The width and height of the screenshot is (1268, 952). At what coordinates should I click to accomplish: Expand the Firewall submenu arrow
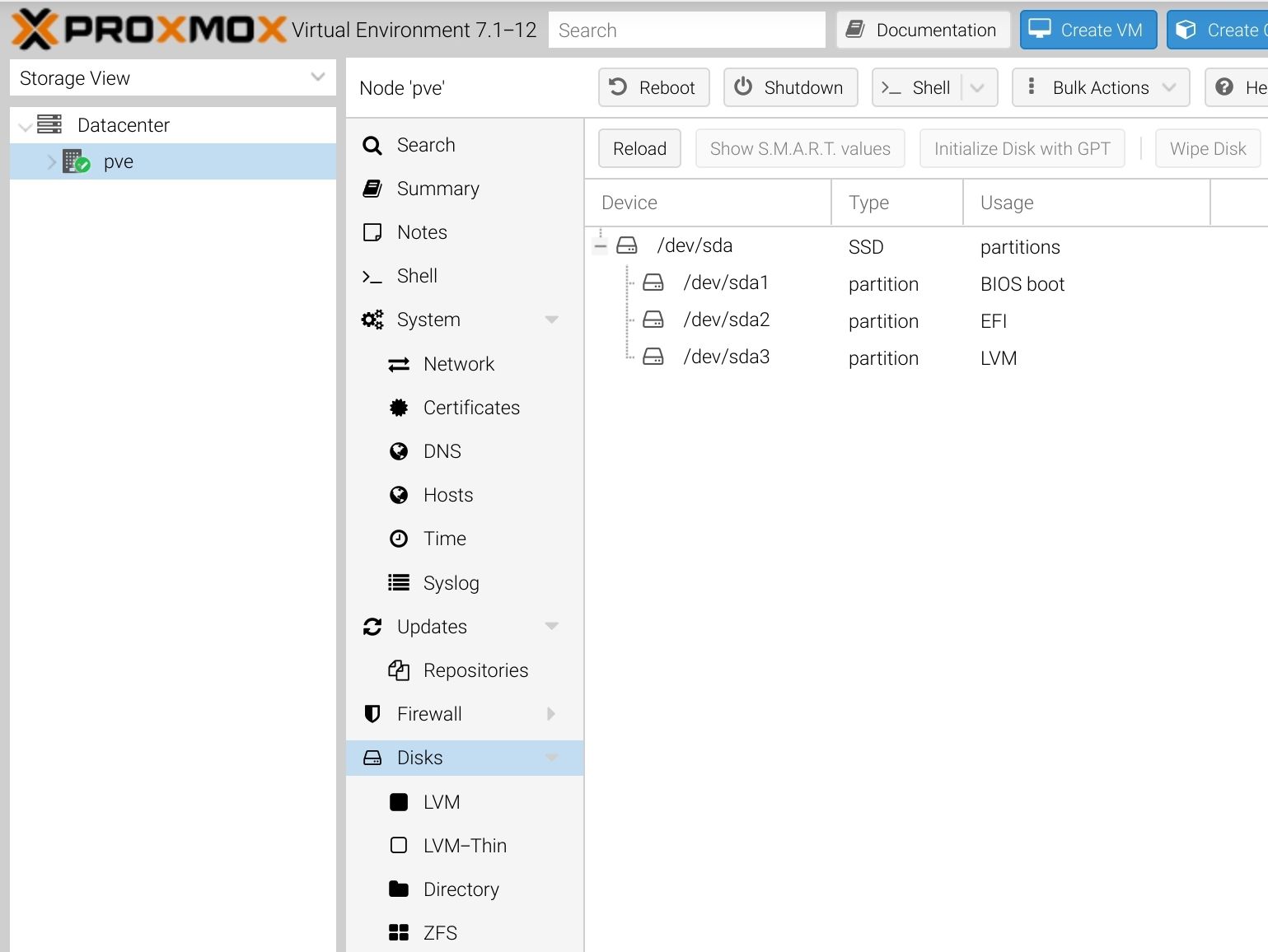pos(551,714)
